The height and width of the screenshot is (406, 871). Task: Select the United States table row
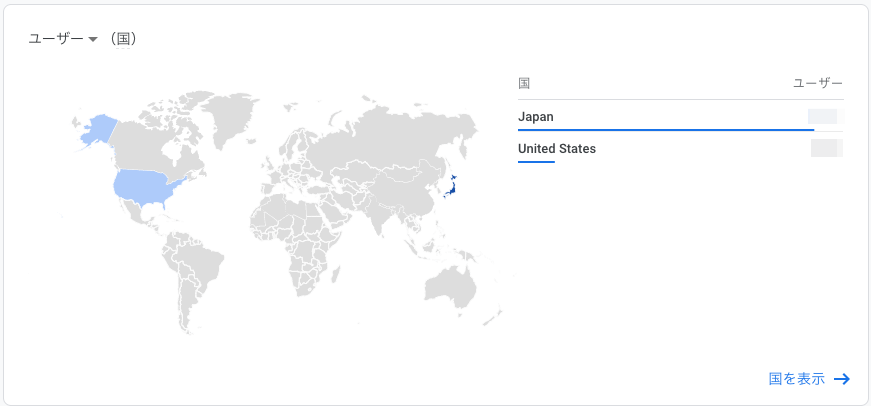[x=680, y=148]
